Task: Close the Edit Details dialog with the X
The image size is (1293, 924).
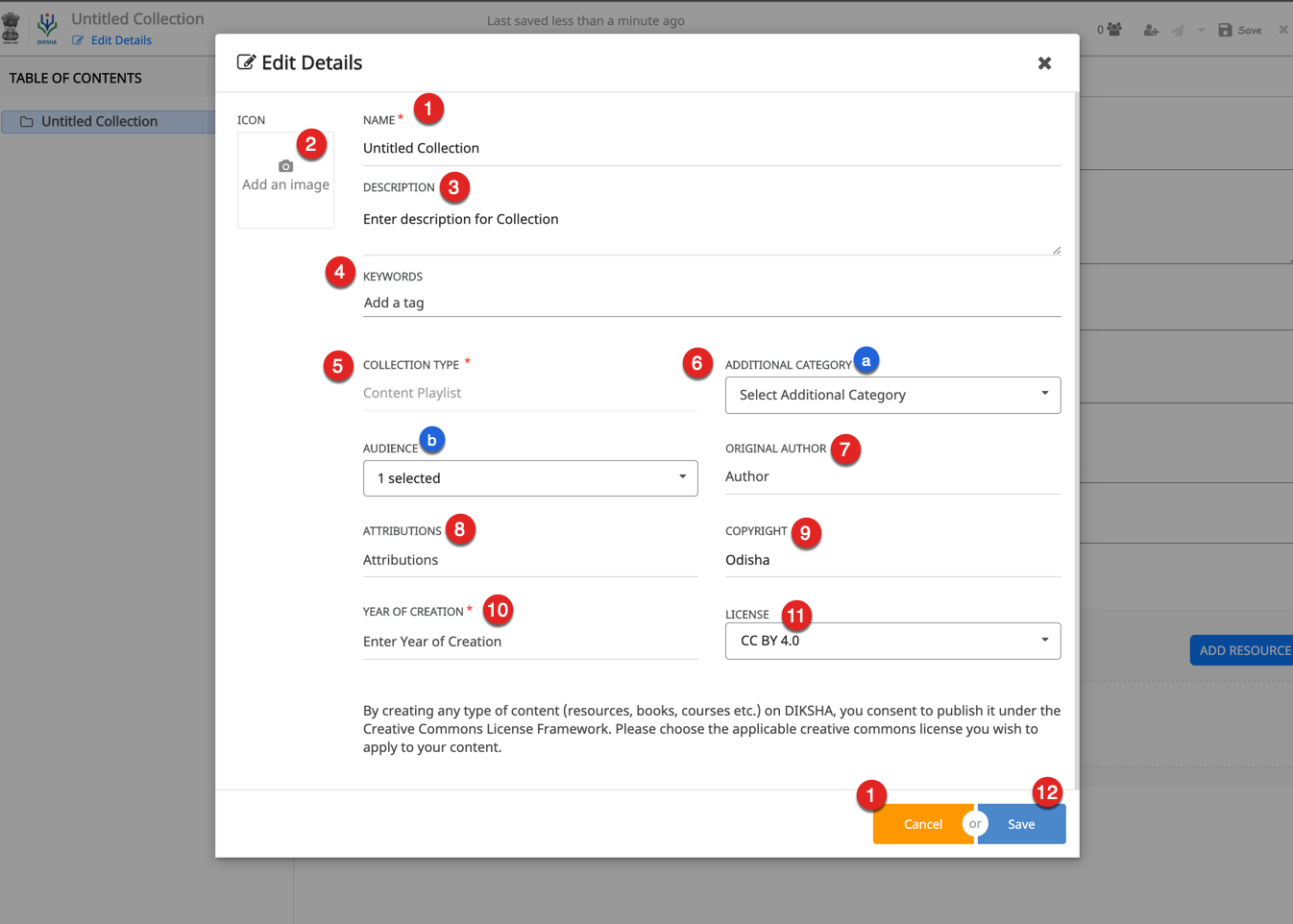Action: [1044, 63]
